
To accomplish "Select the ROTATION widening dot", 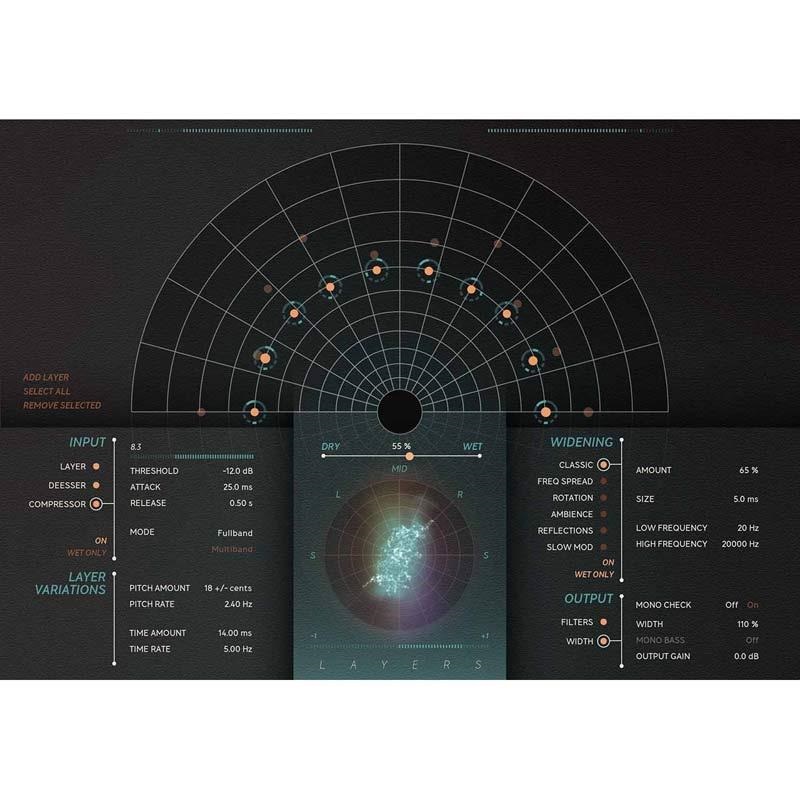I will (x=603, y=498).
